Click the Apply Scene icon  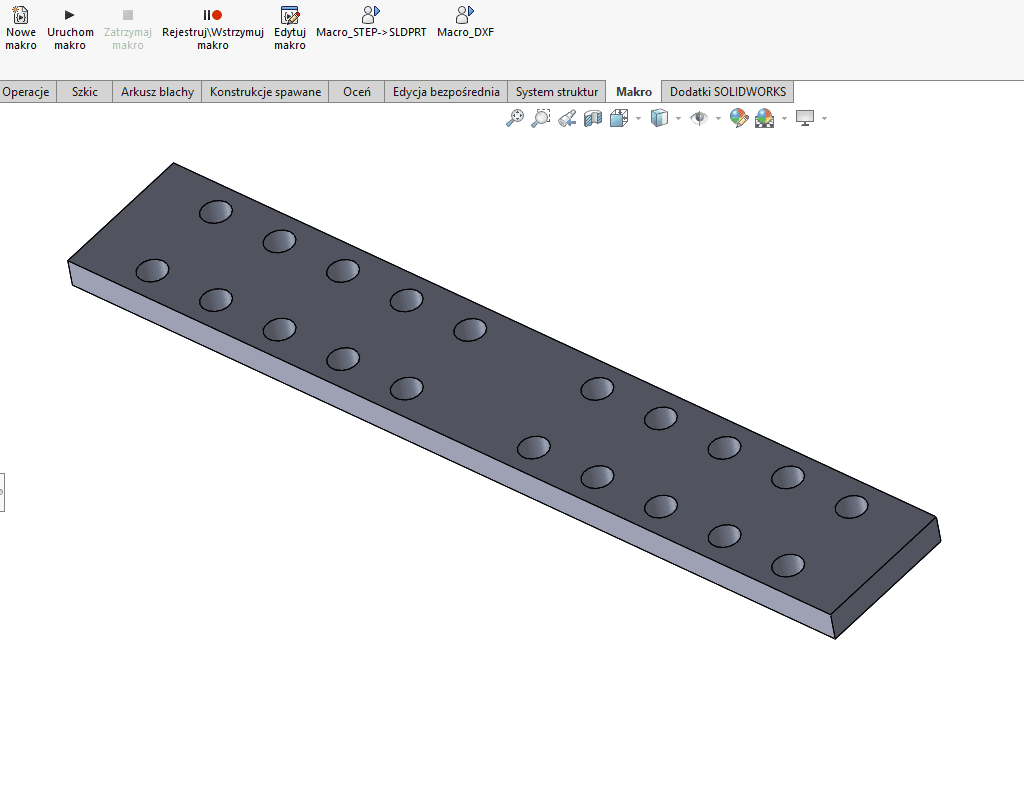pyautogui.click(x=765, y=118)
